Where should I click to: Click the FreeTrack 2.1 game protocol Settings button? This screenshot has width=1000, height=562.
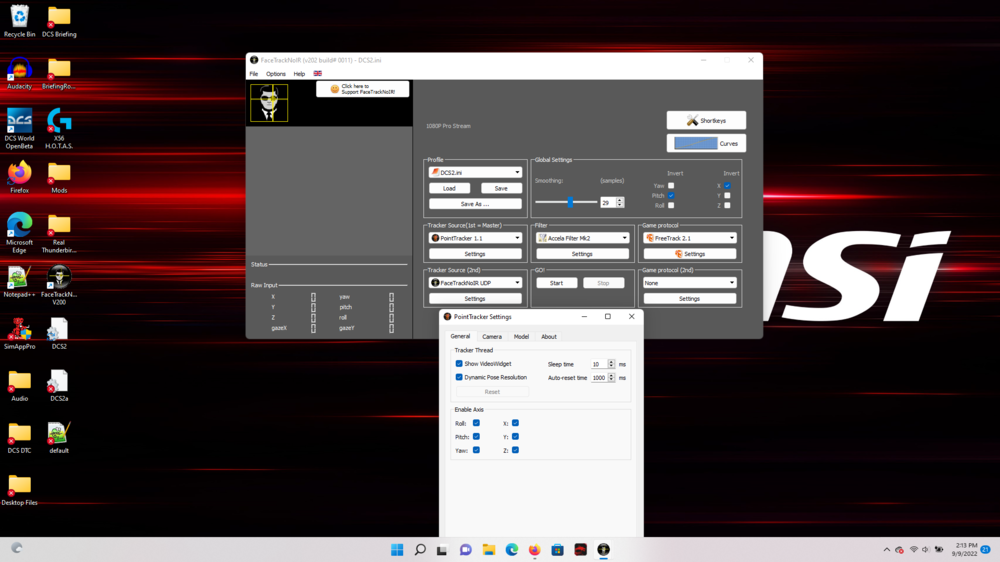(x=689, y=254)
